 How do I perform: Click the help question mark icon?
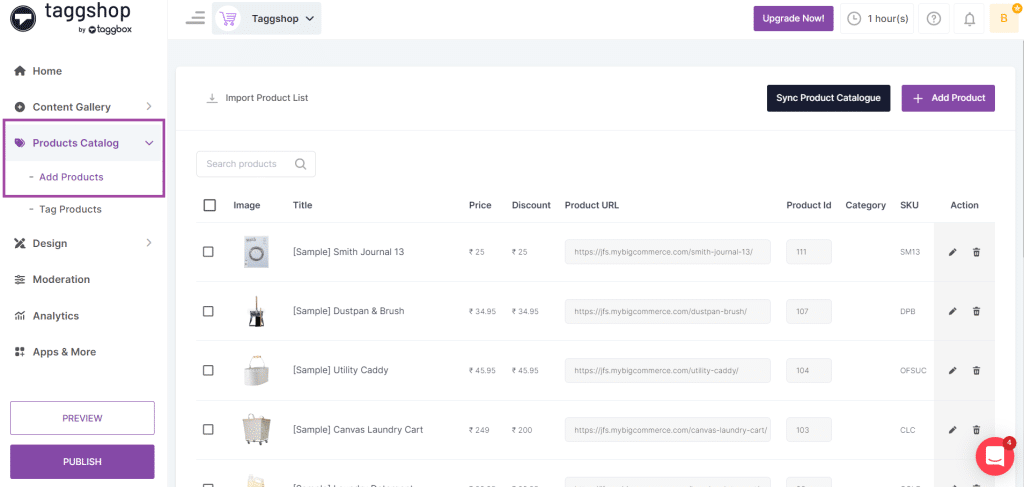(933, 19)
